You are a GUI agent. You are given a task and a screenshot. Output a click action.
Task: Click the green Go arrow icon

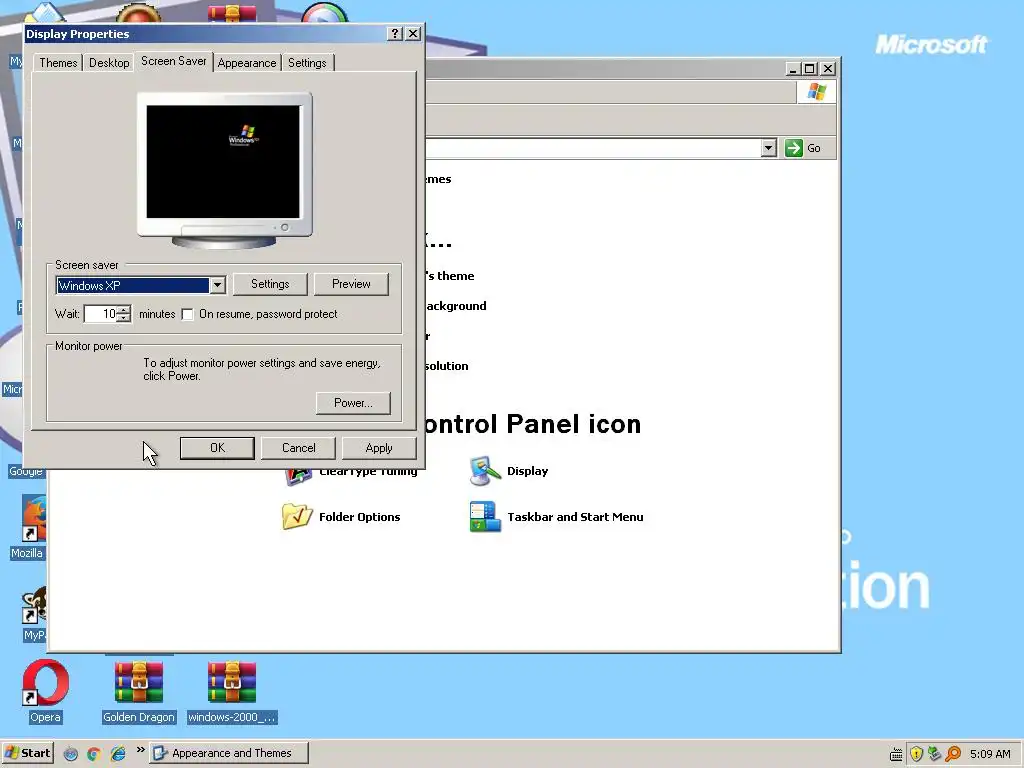[x=793, y=148]
